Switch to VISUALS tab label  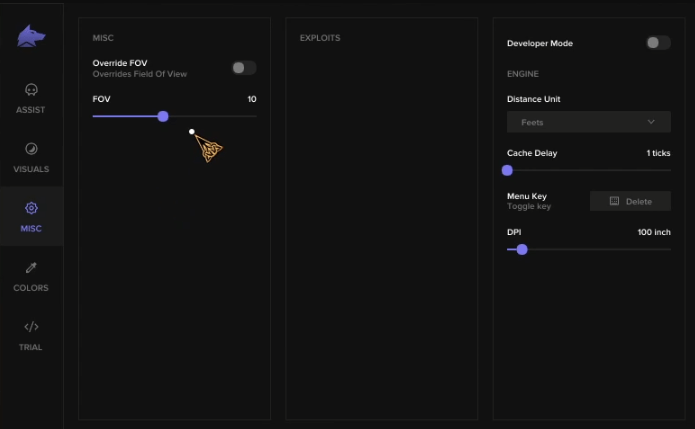pyautogui.click(x=31, y=169)
